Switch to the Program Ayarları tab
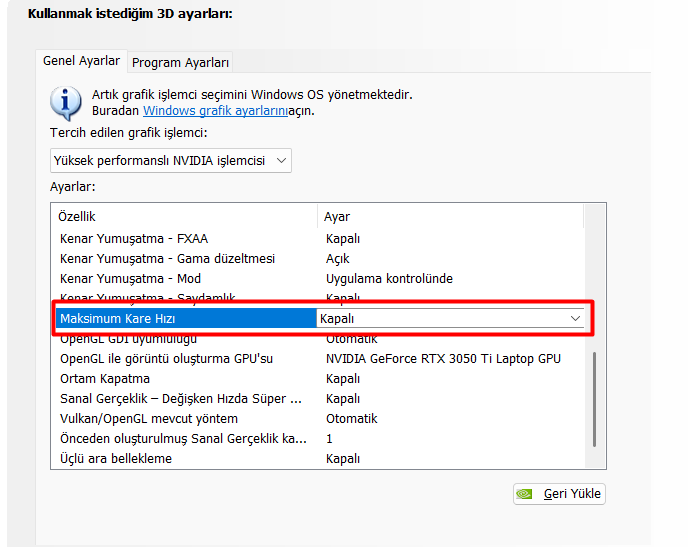The height and width of the screenshot is (547, 688). point(181,62)
